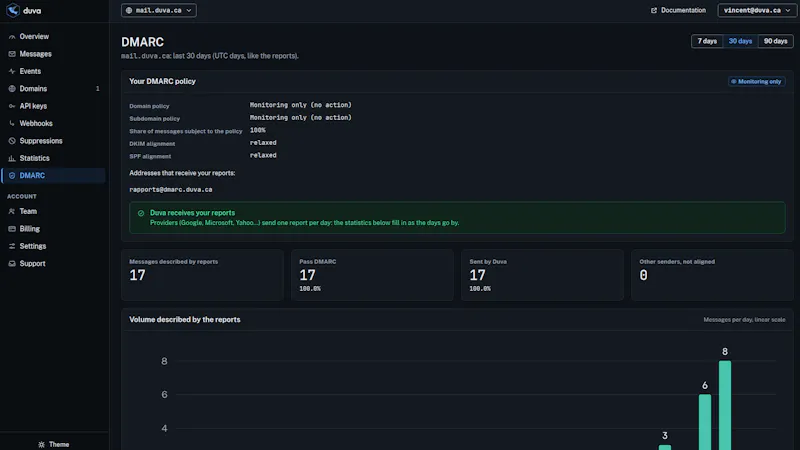This screenshot has width=800, height=450.
Task: Click the API keys key icon
Action: [12, 106]
